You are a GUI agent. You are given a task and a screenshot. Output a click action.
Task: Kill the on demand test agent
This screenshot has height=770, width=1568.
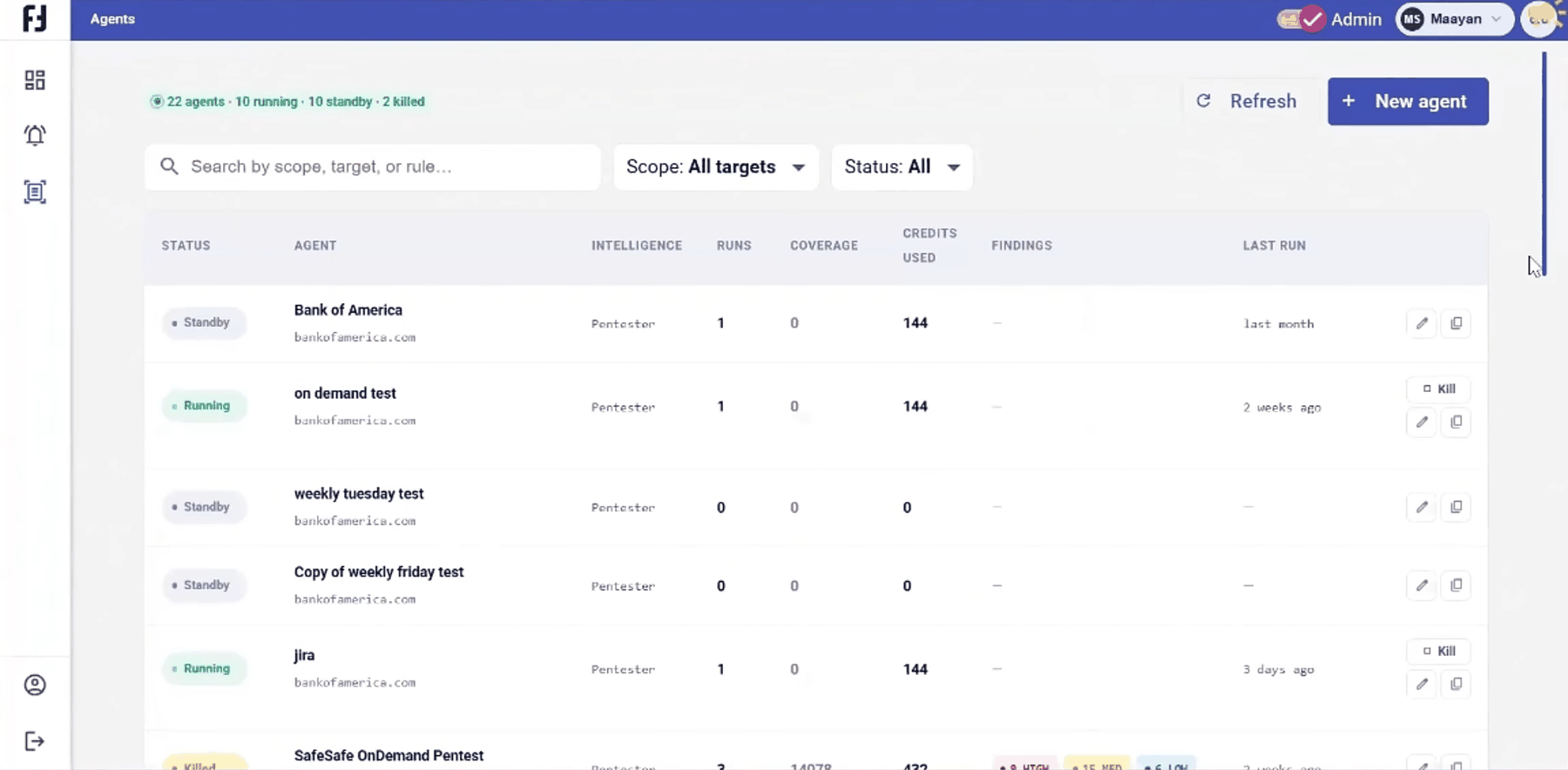(x=1438, y=388)
